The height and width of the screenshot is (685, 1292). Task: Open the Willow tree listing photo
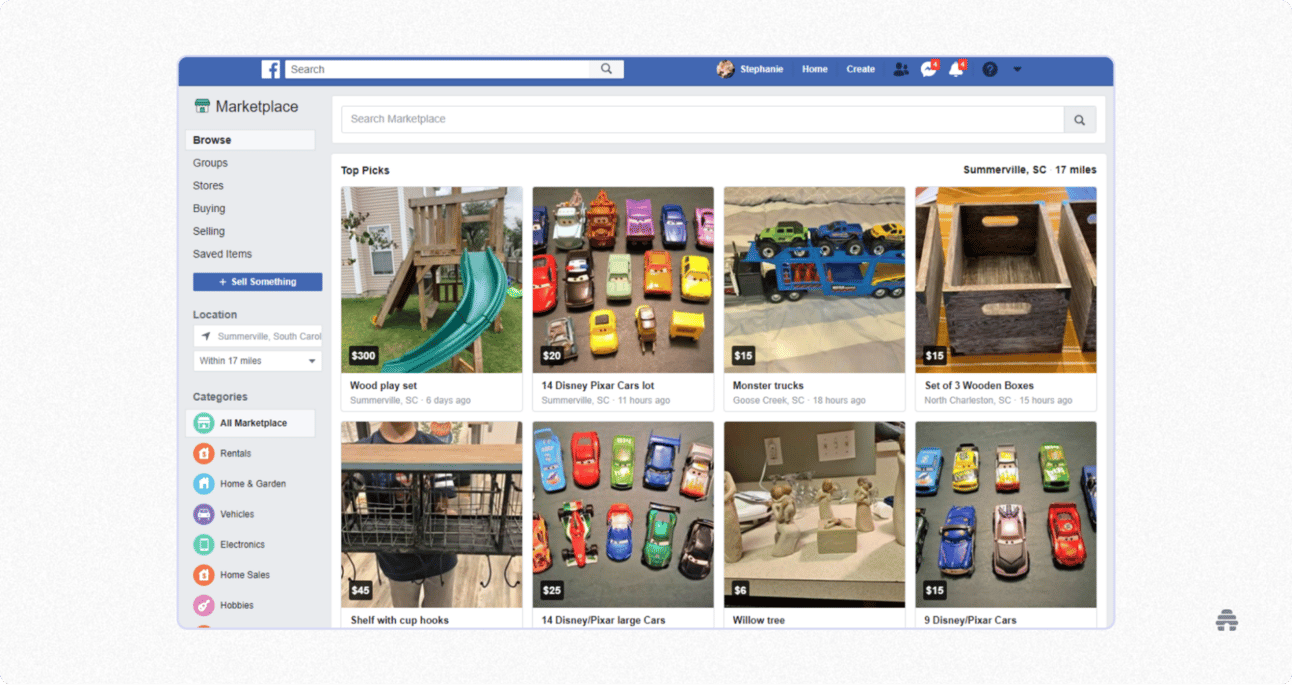pos(815,514)
